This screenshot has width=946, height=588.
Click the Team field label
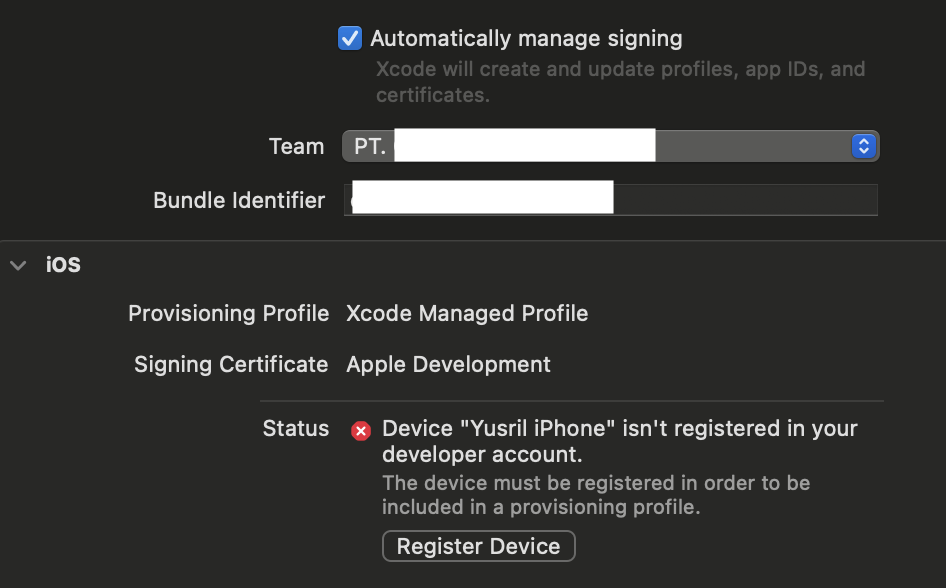pos(296,146)
